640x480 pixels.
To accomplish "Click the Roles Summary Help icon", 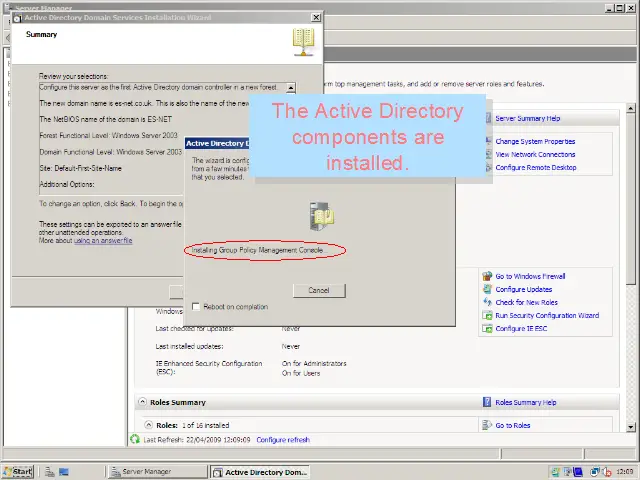I will [487, 402].
